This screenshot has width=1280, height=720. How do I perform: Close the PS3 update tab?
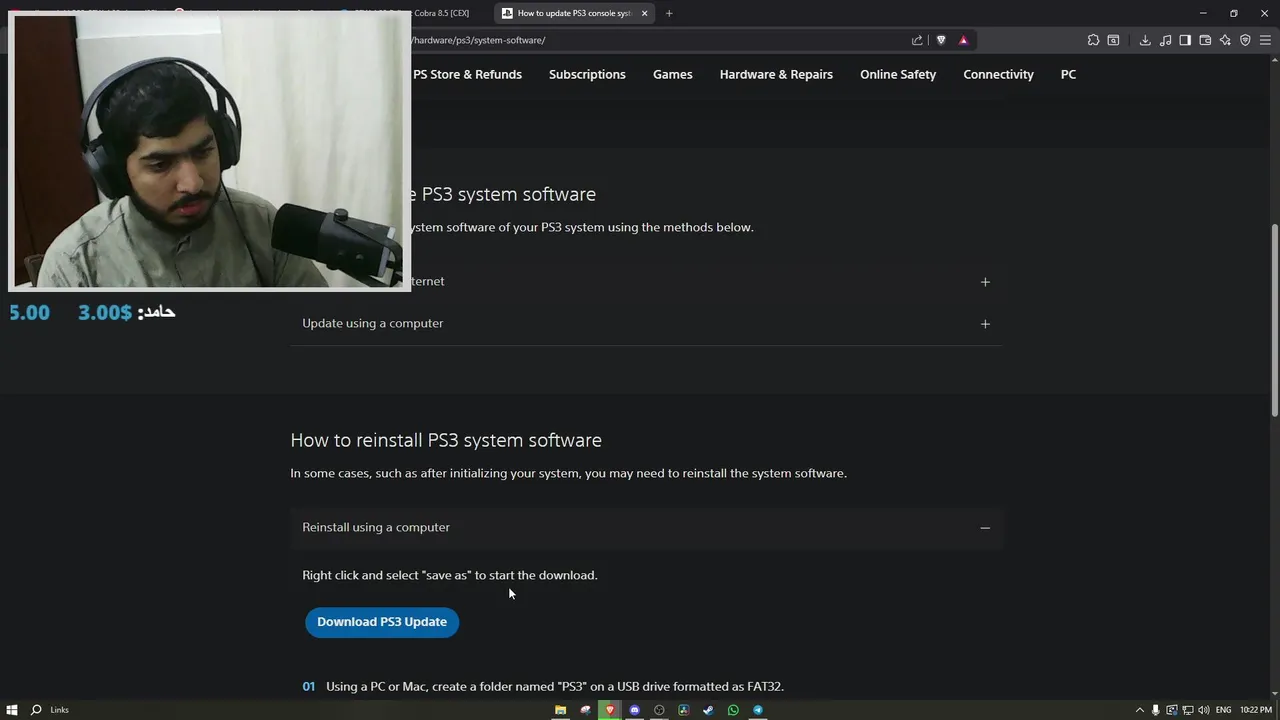tap(644, 13)
